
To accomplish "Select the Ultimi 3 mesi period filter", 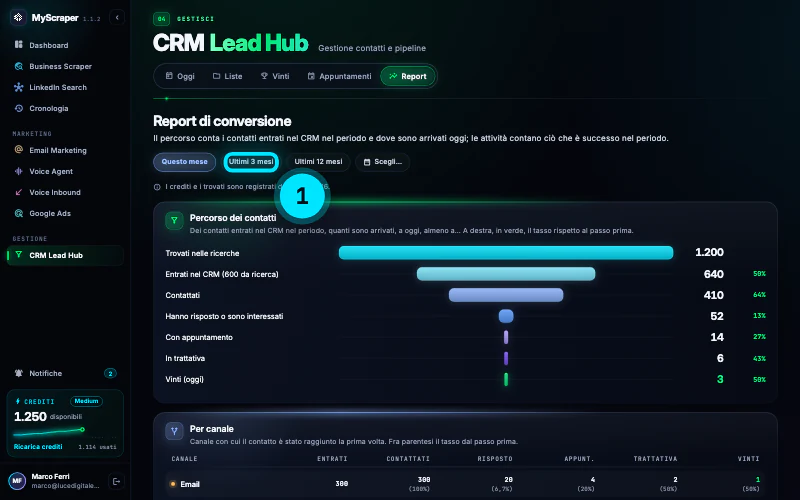I will point(251,162).
